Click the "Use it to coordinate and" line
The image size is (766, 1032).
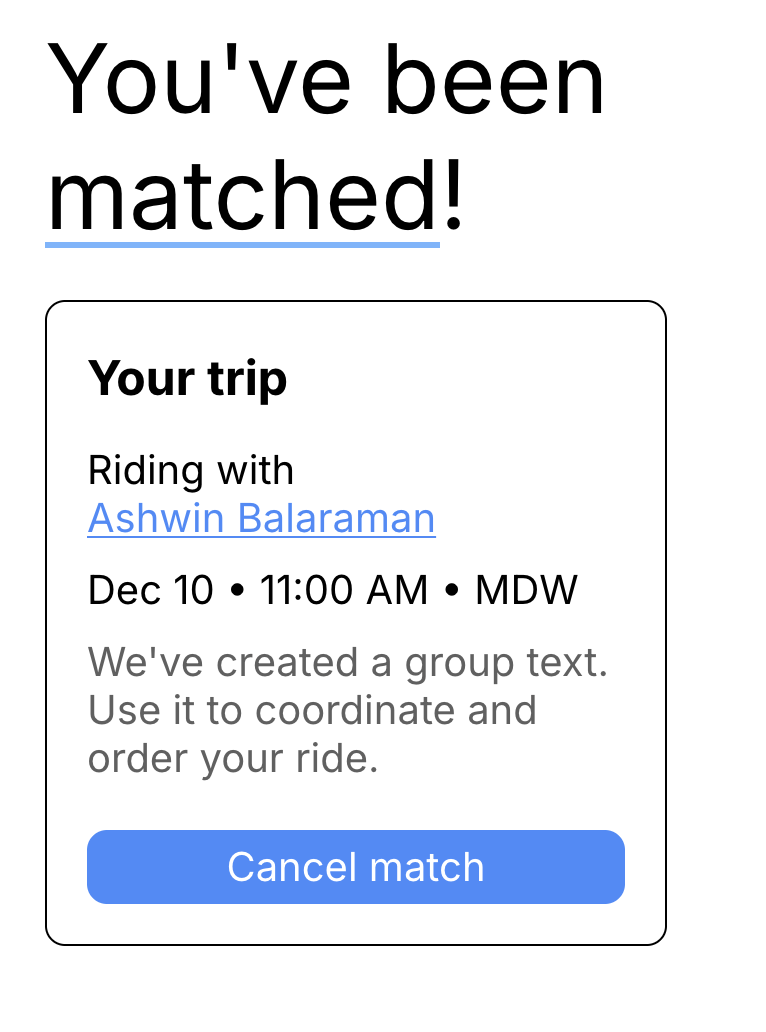click(x=312, y=711)
